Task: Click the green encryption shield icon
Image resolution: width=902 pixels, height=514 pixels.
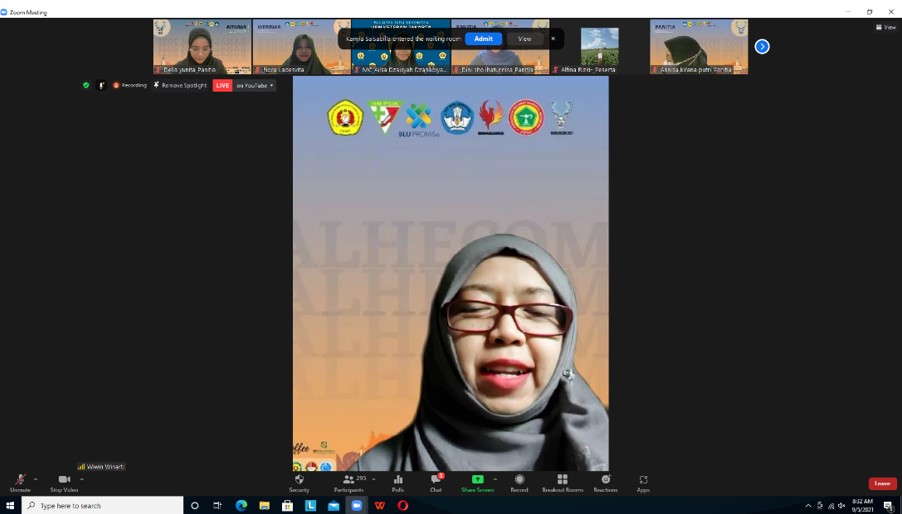Action: coord(86,85)
